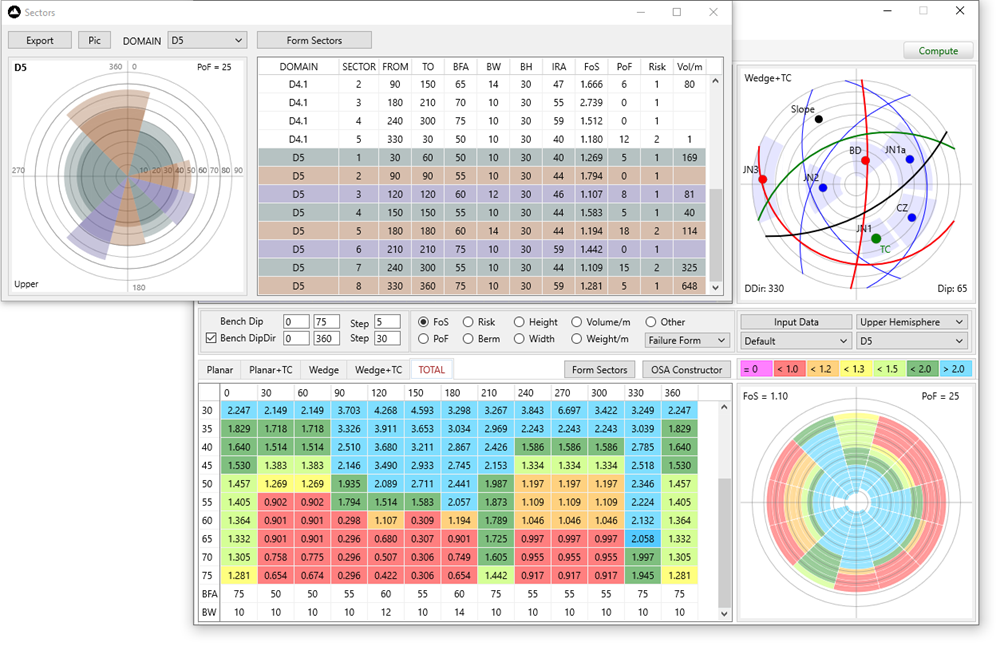Click the Compute button
This screenshot has height=654, width=1004.
938,51
